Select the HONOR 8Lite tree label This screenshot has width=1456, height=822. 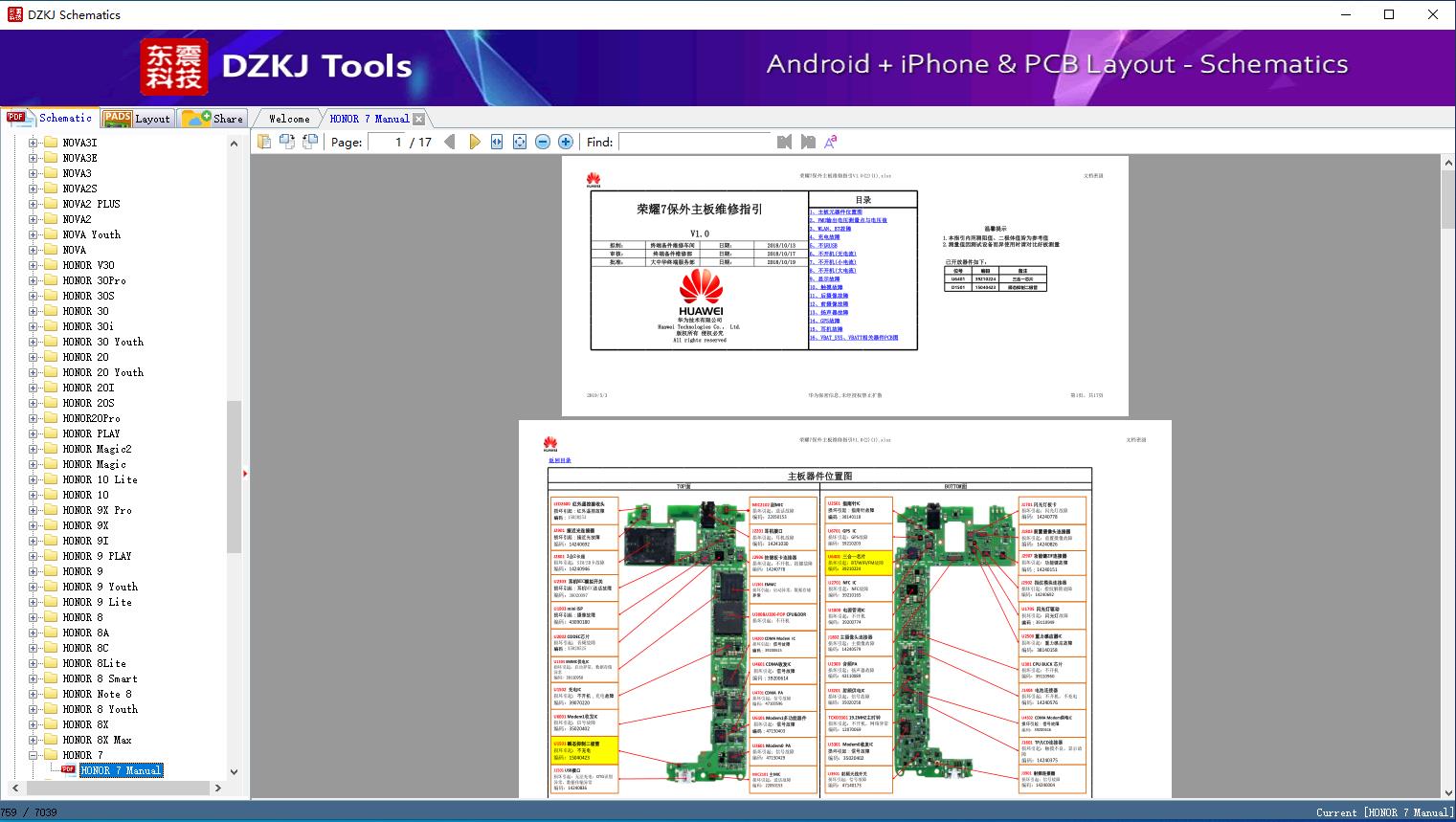tap(95, 663)
